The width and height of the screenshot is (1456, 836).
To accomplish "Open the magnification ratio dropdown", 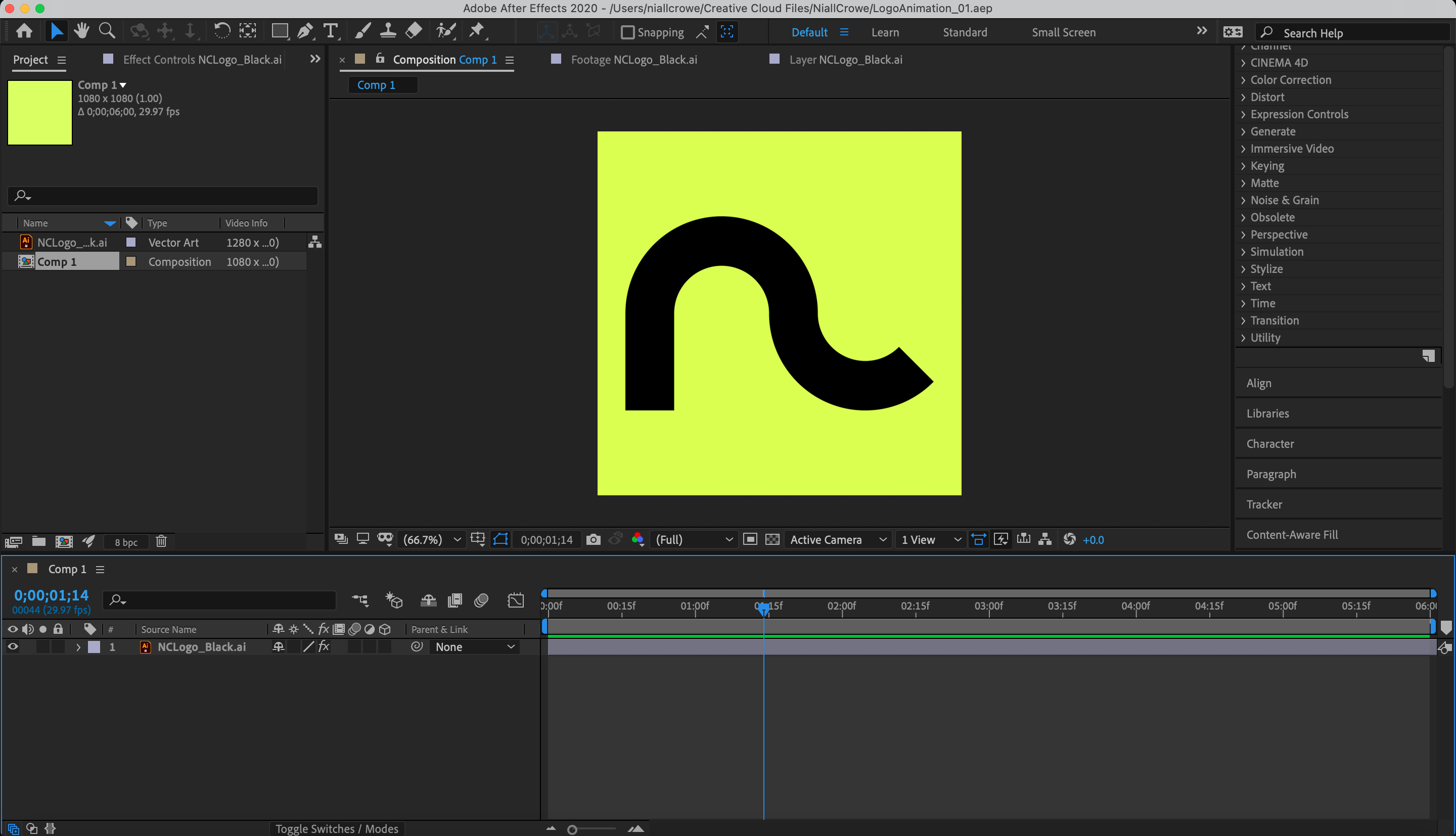I will coord(431,539).
